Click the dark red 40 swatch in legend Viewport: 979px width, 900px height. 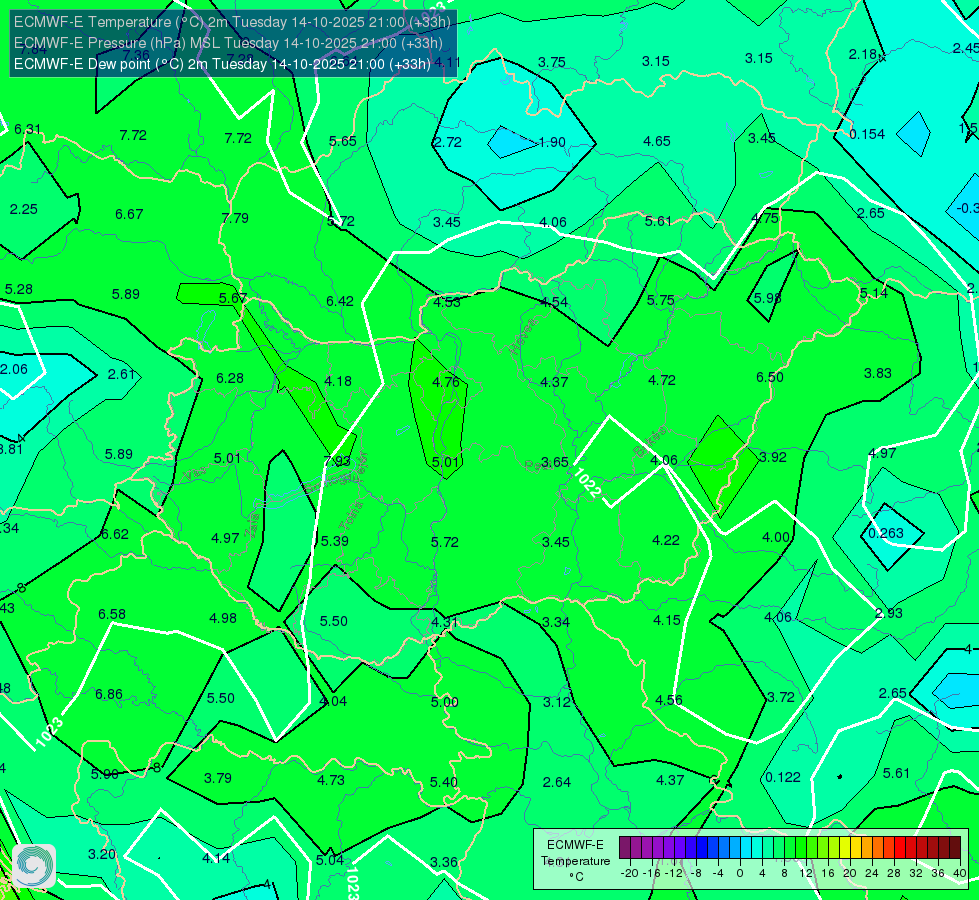pos(955,848)
